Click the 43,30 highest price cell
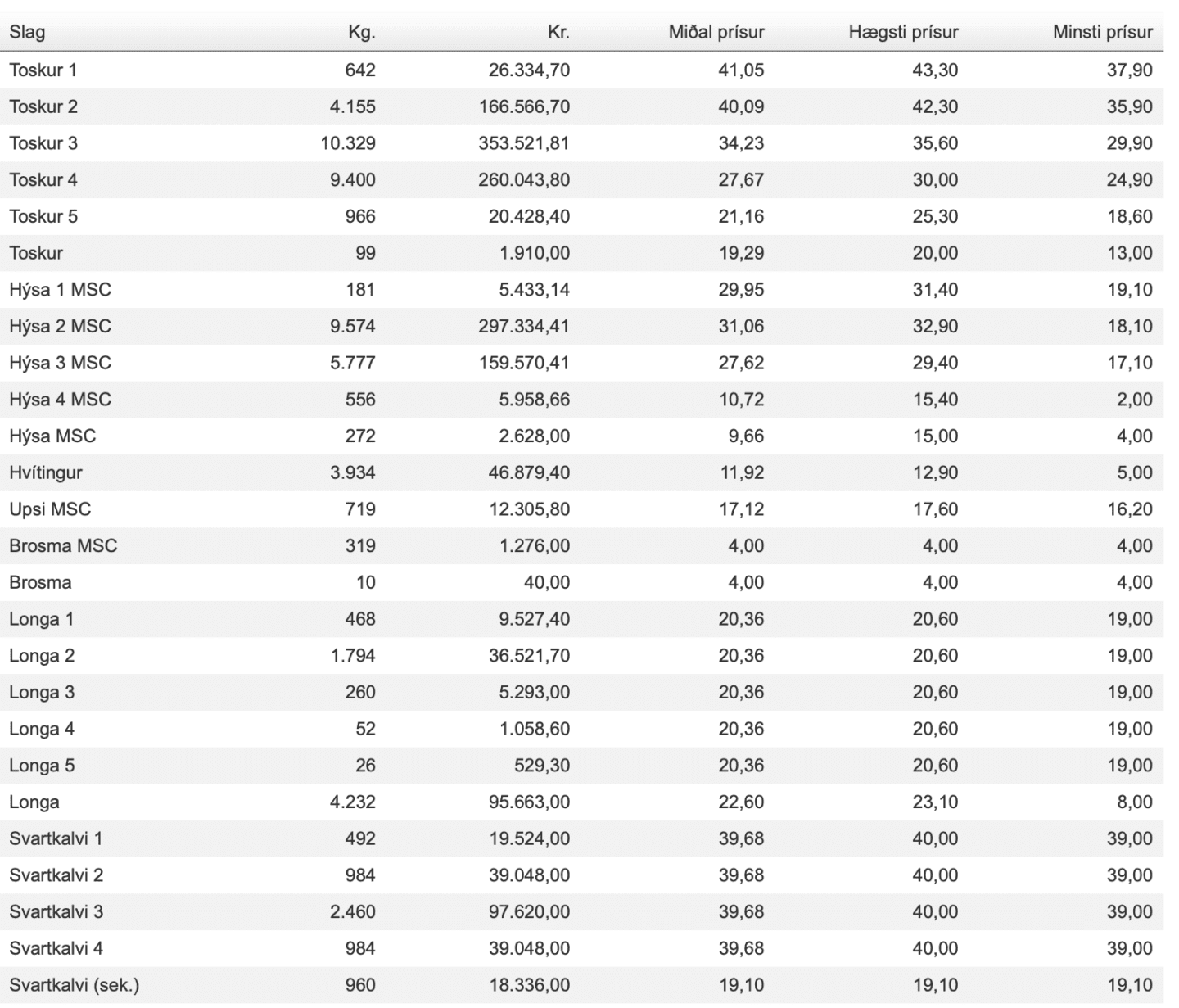1179x1008 pixels. 935,70
